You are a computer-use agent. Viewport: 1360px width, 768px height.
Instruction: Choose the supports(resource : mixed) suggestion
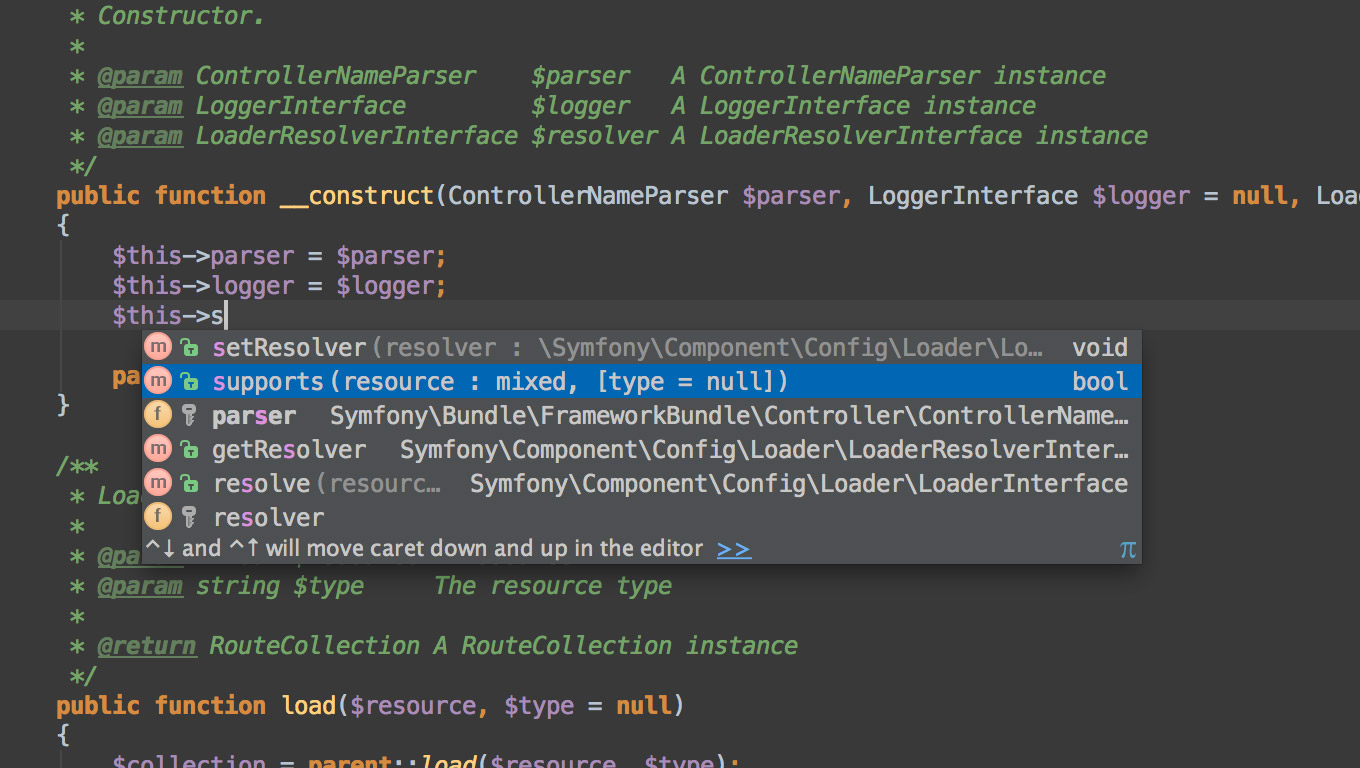641,381
